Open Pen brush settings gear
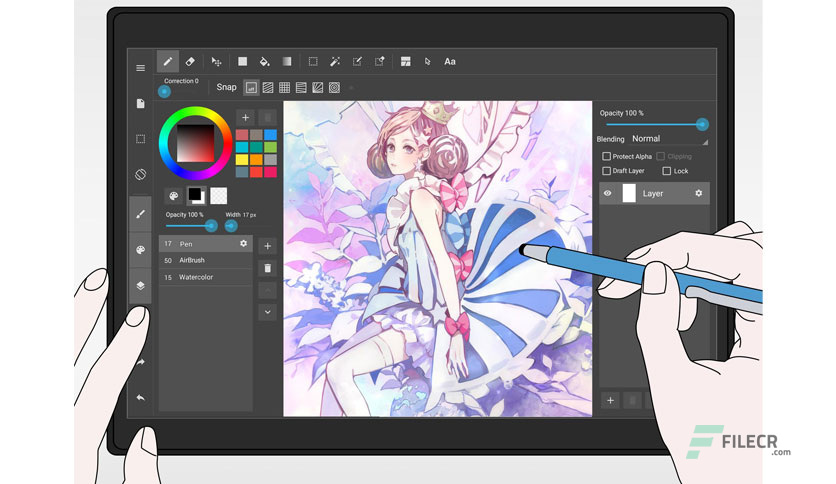The image size is (836, 484). pyautogui.click(x=243, y=243)
